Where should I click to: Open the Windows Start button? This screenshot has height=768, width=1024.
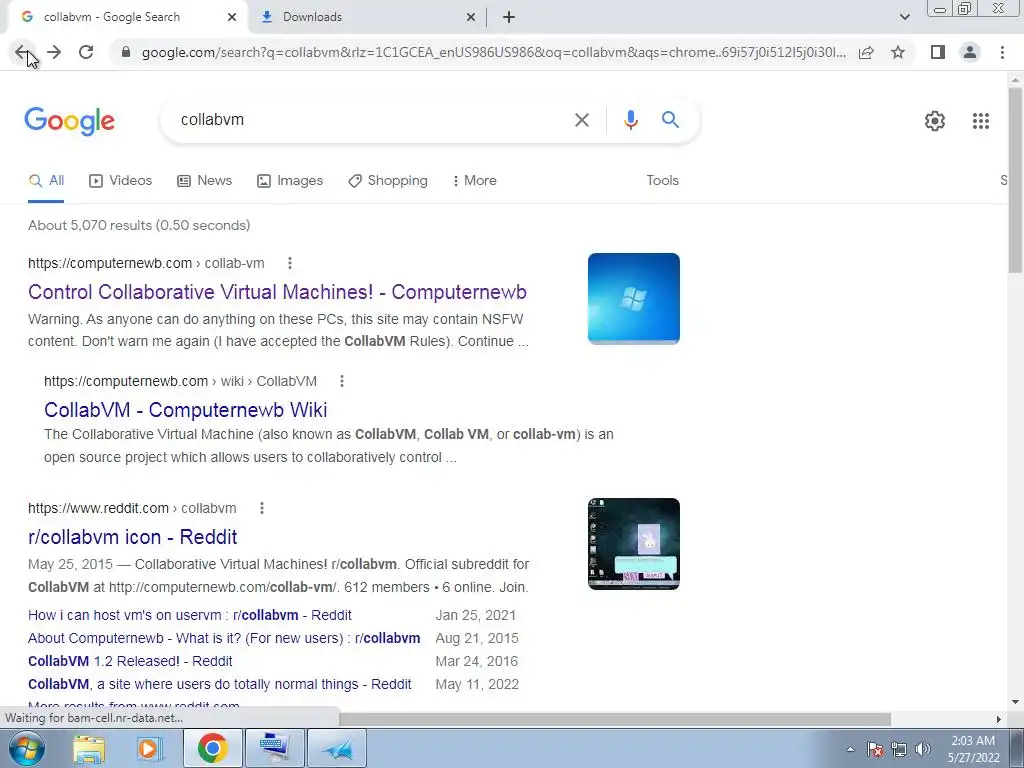coord(27,748)
